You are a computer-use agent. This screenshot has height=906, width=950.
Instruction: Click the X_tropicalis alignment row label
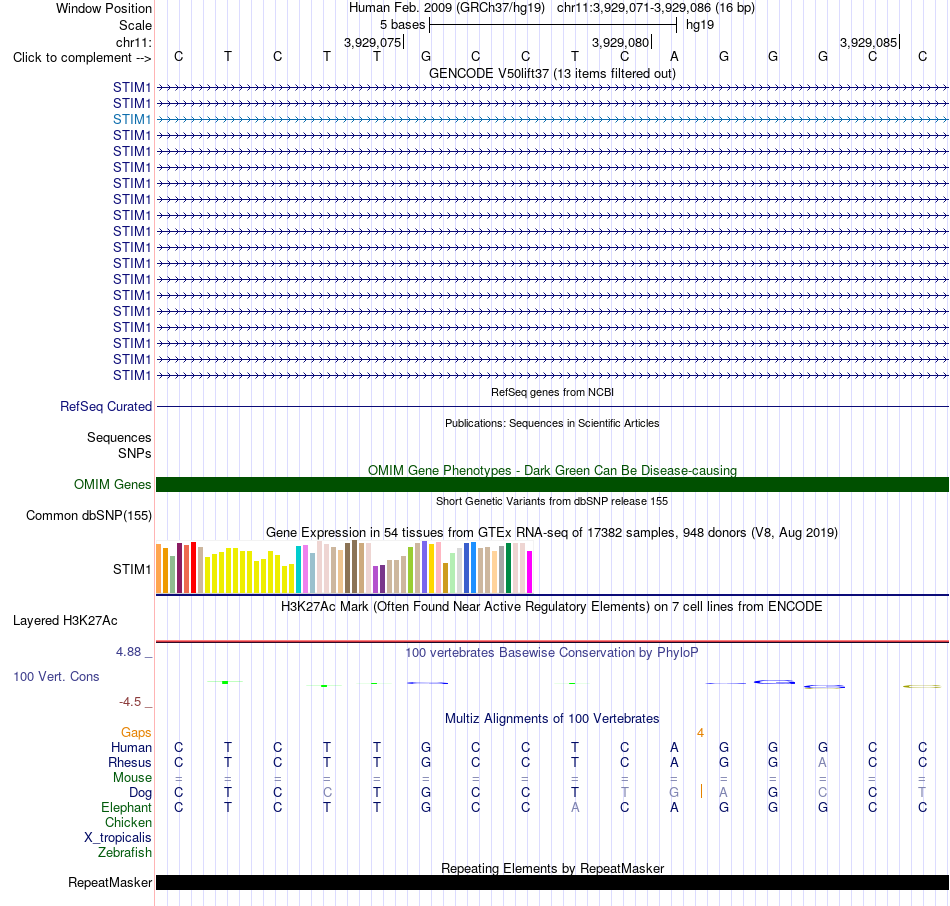118,838
